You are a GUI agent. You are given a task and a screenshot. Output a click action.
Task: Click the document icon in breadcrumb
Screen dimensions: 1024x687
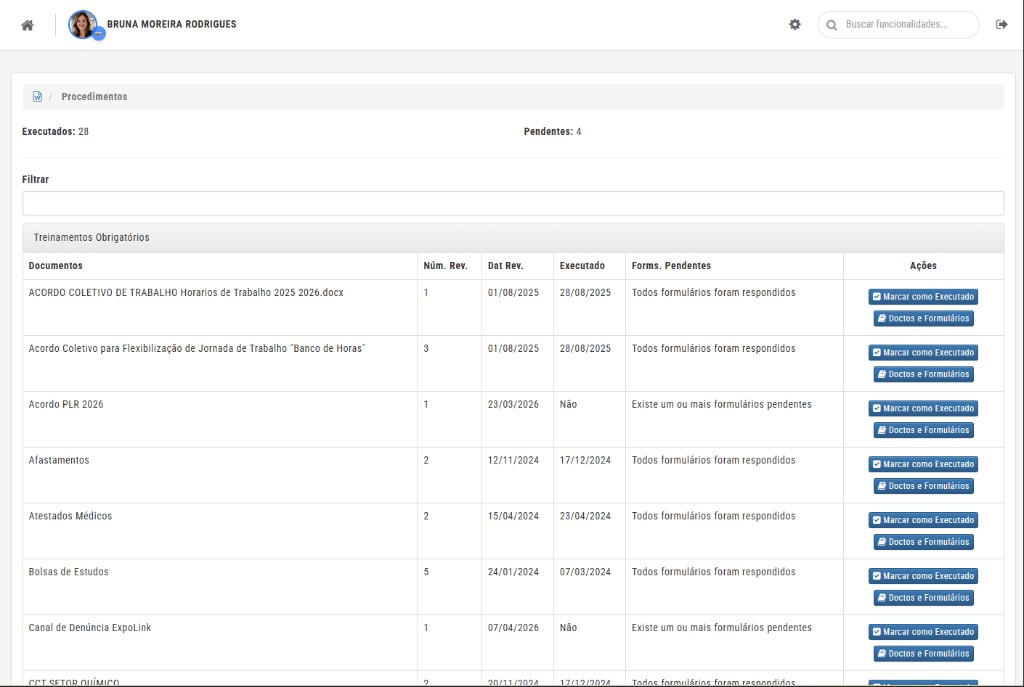pos(37,96)
